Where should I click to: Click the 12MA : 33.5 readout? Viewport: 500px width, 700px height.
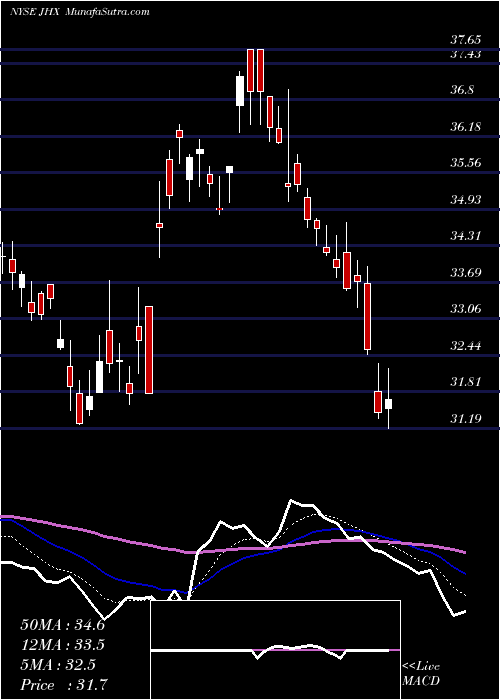[62, 645]
